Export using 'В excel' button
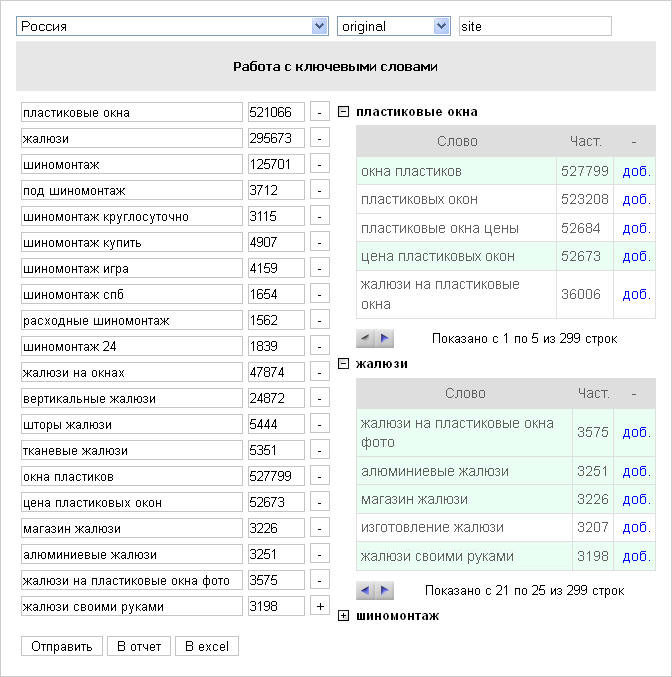The width and height of the screenshot is (672, 677). click(207, 646)
